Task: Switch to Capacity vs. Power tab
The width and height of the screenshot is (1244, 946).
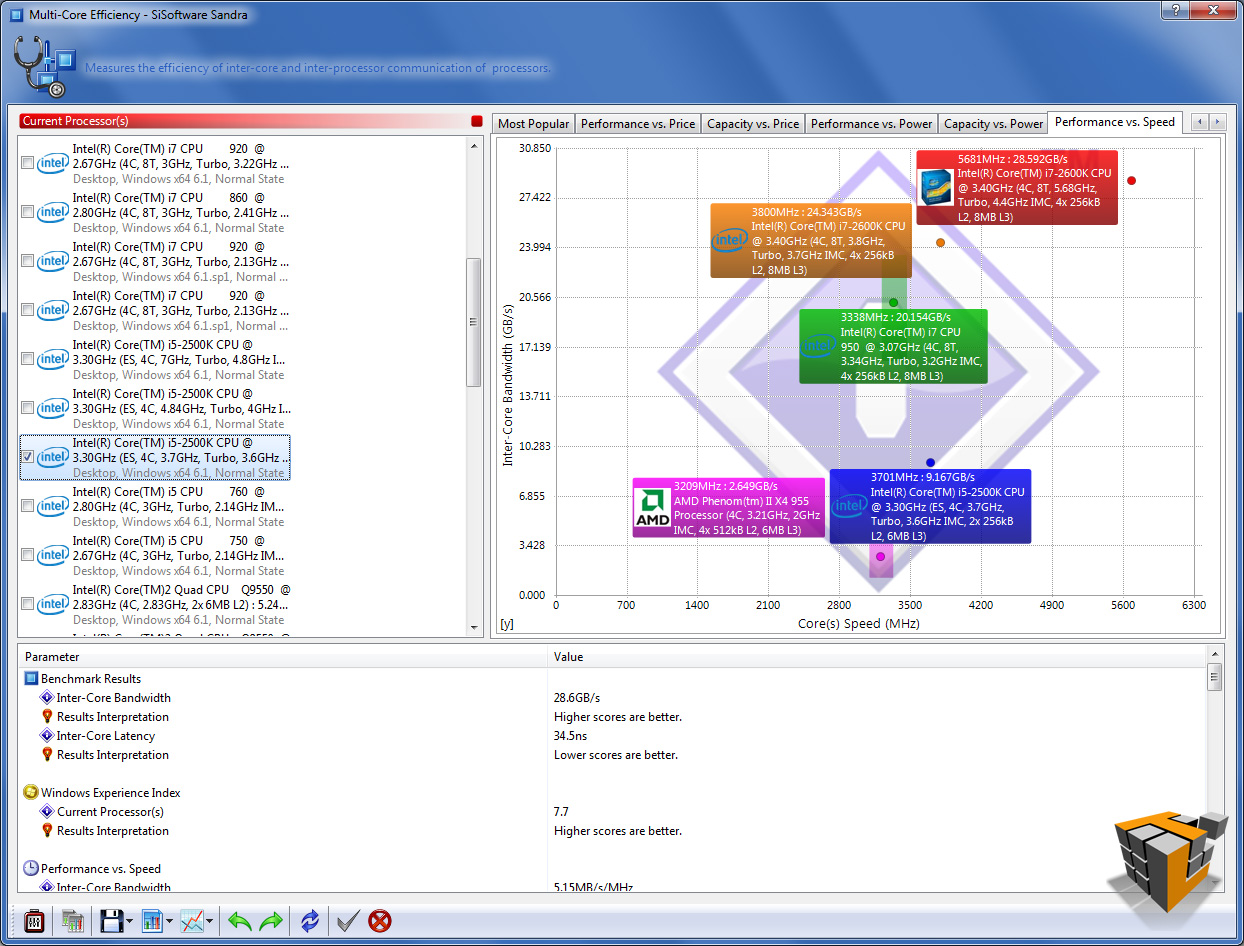Action: pyautogui.click(x=993, y=124)
